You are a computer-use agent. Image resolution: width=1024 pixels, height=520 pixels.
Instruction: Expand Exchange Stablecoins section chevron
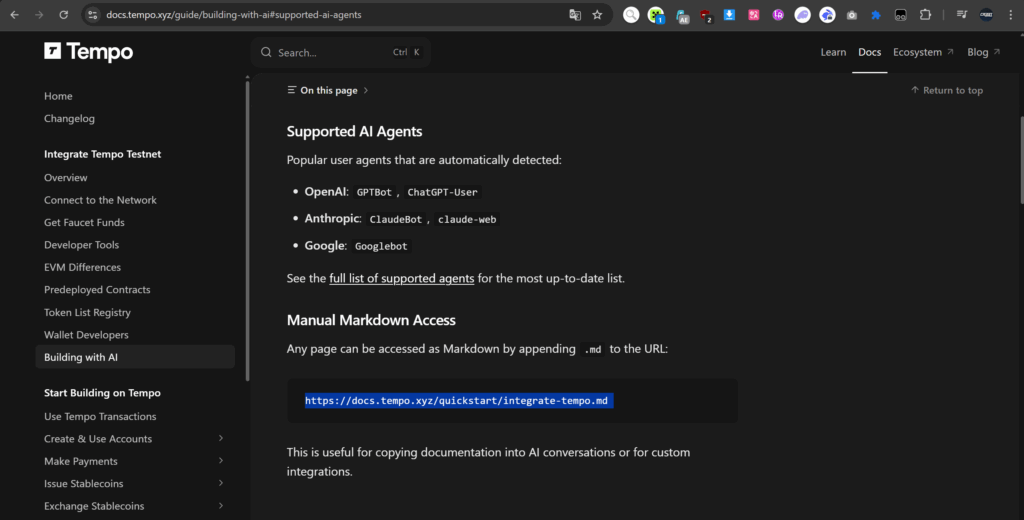pyautogui.click(x=220, y=506)
